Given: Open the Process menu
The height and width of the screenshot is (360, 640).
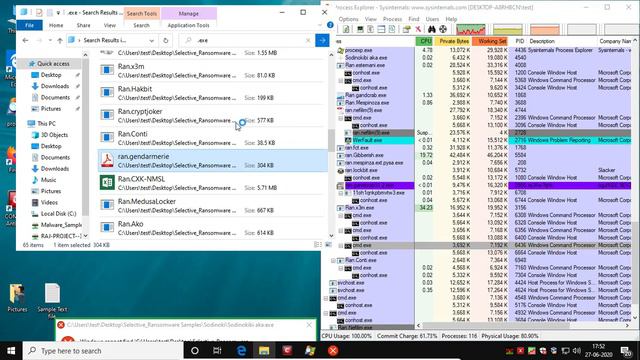Looking at the screenshot, I should (x=392, y=19).
